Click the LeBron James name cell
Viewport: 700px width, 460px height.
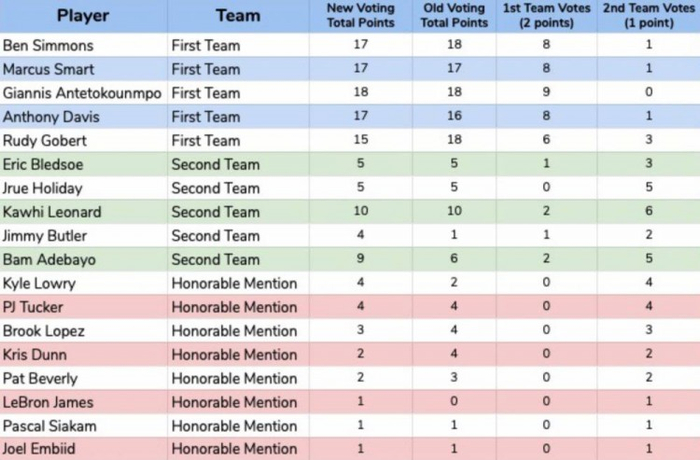[84, 403]
